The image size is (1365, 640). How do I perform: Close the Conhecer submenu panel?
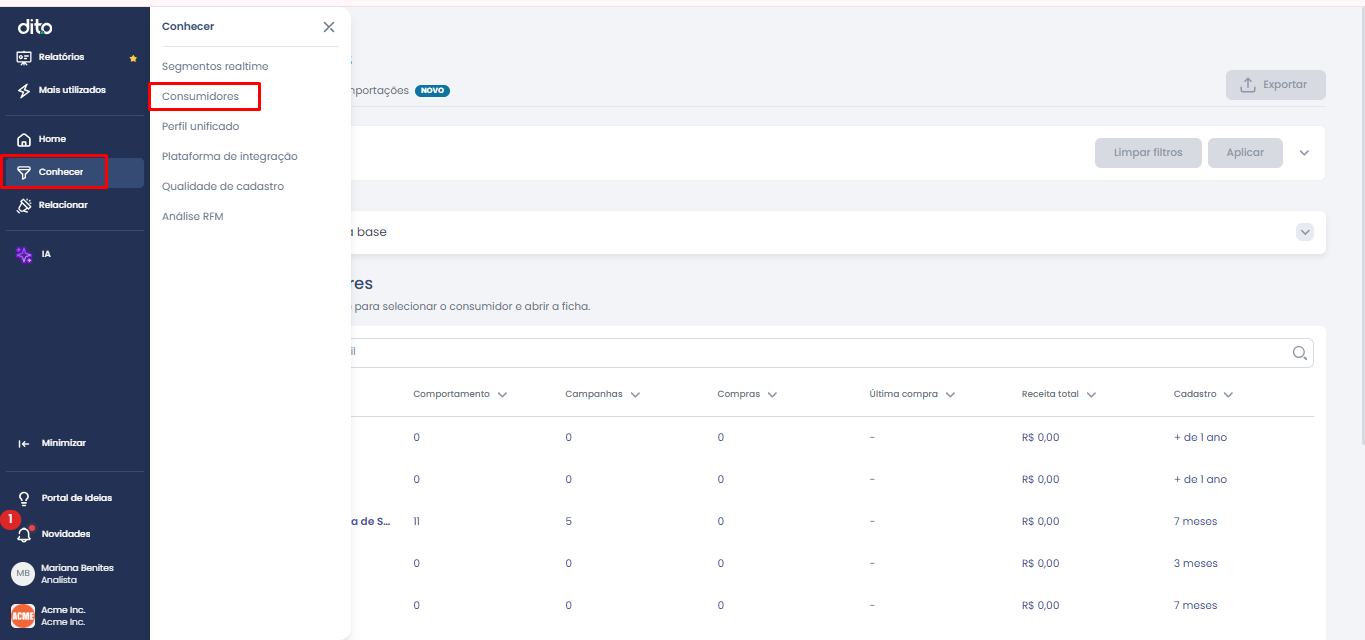(329, 27)
